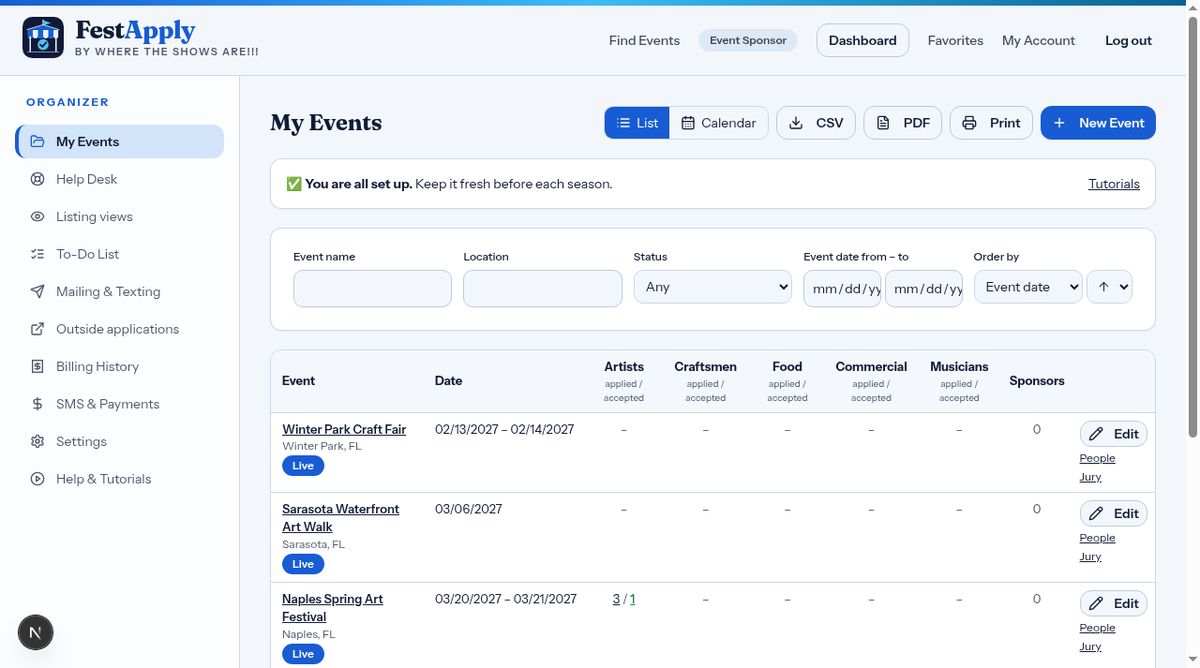Viewport: 1200px width, 668px height.
Task: Switch to Calendar view
Action: pos(719,123)
